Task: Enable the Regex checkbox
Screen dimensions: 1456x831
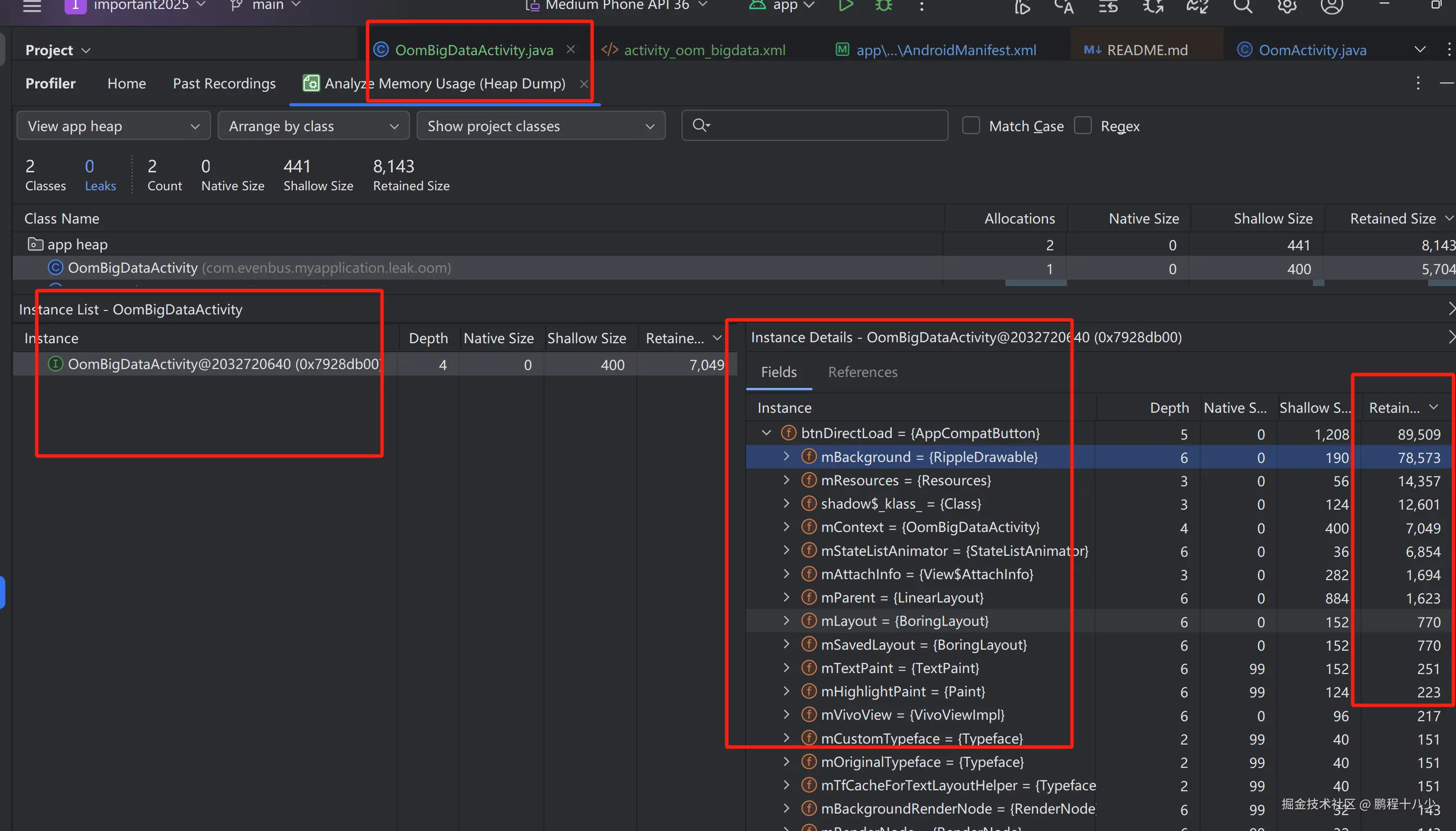Action: 1083,126
